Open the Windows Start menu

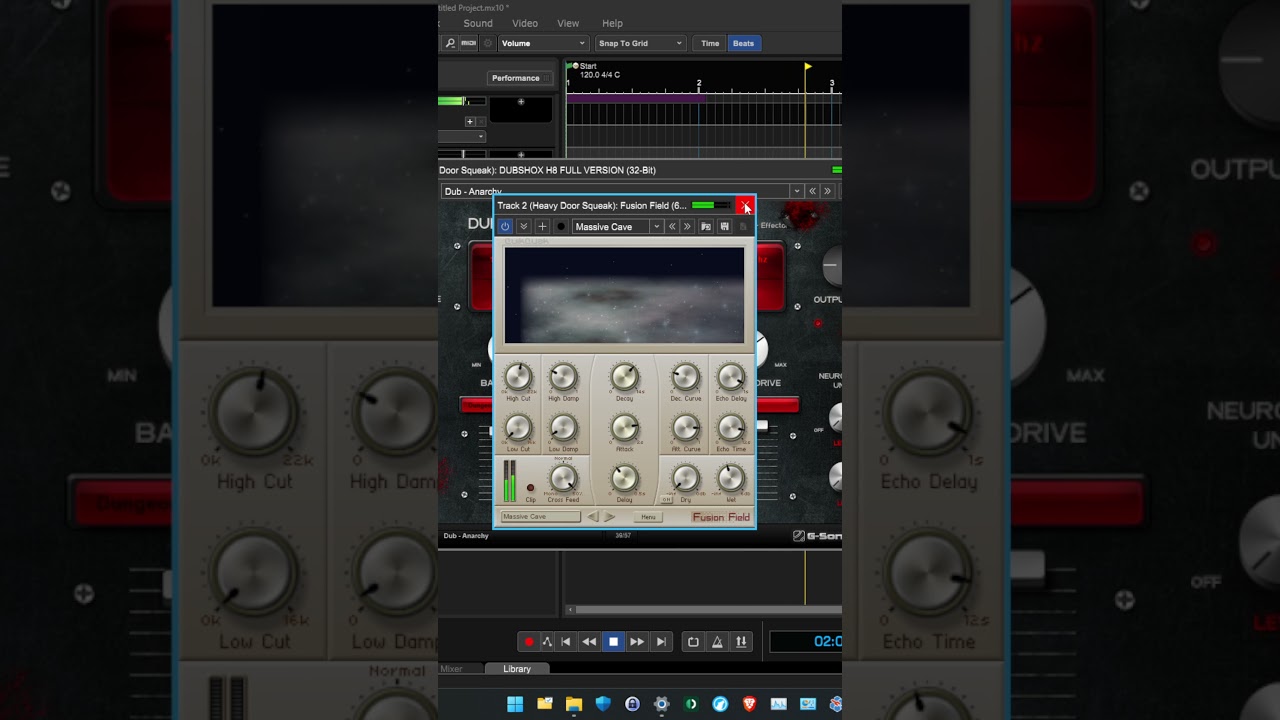pyautogui.click(x=515, y=704)
